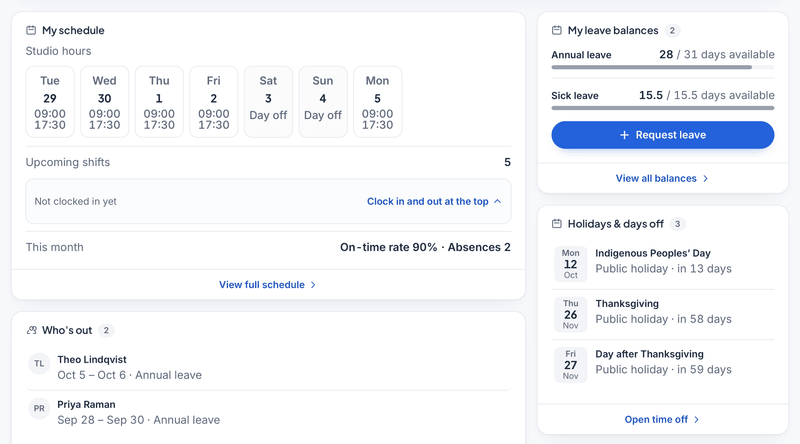Select the Mon 5 schedule card

(x=378, y=102)
